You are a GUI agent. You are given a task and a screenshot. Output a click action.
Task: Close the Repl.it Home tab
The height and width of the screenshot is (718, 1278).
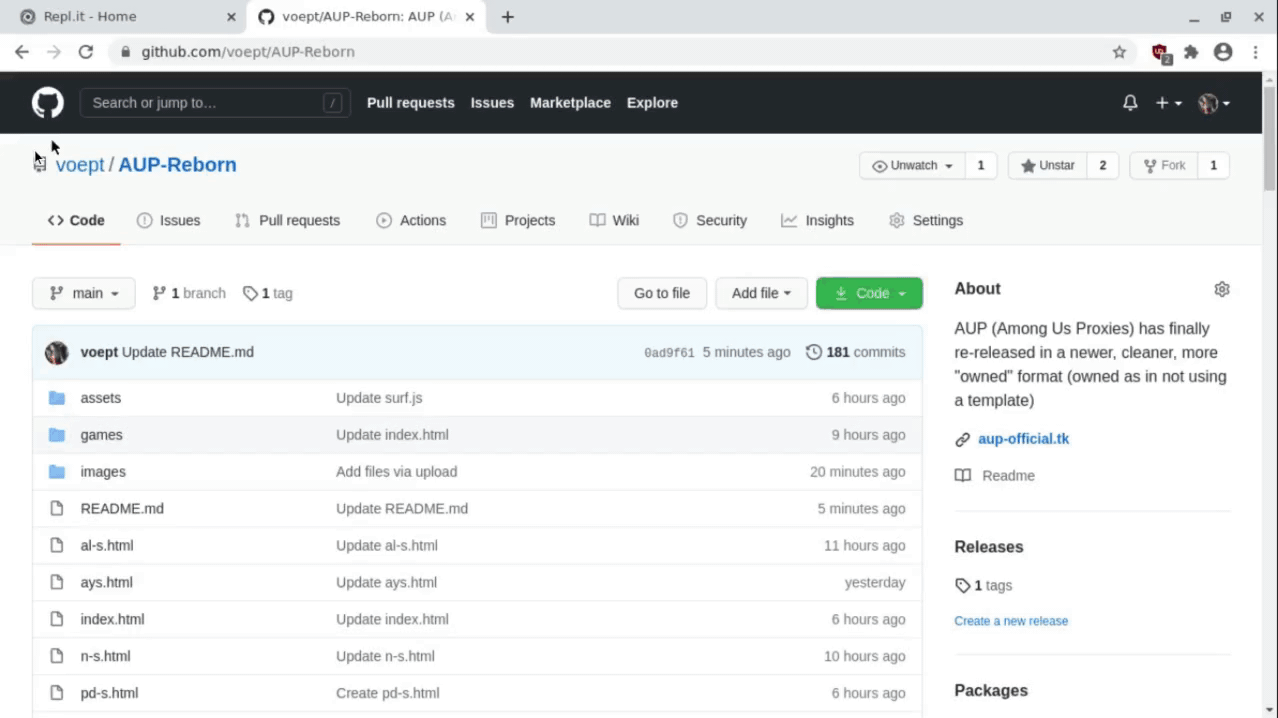(x=231, y=17)
